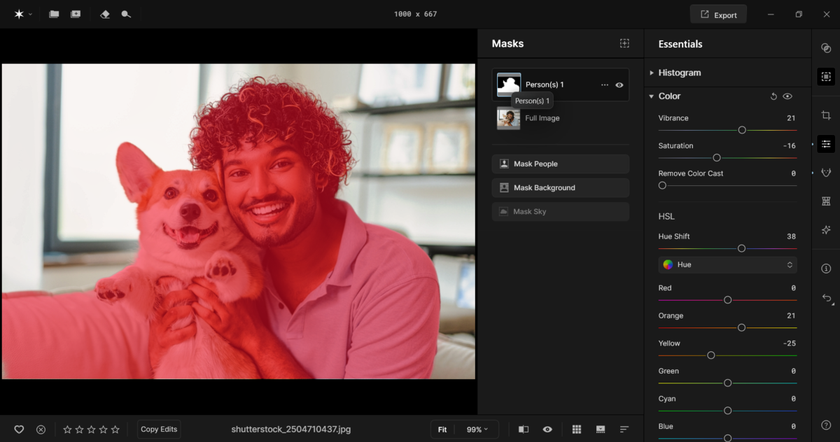Click Mask Sky button
Image resolution: width=840 pixels, height=442 pixels.
560,212
